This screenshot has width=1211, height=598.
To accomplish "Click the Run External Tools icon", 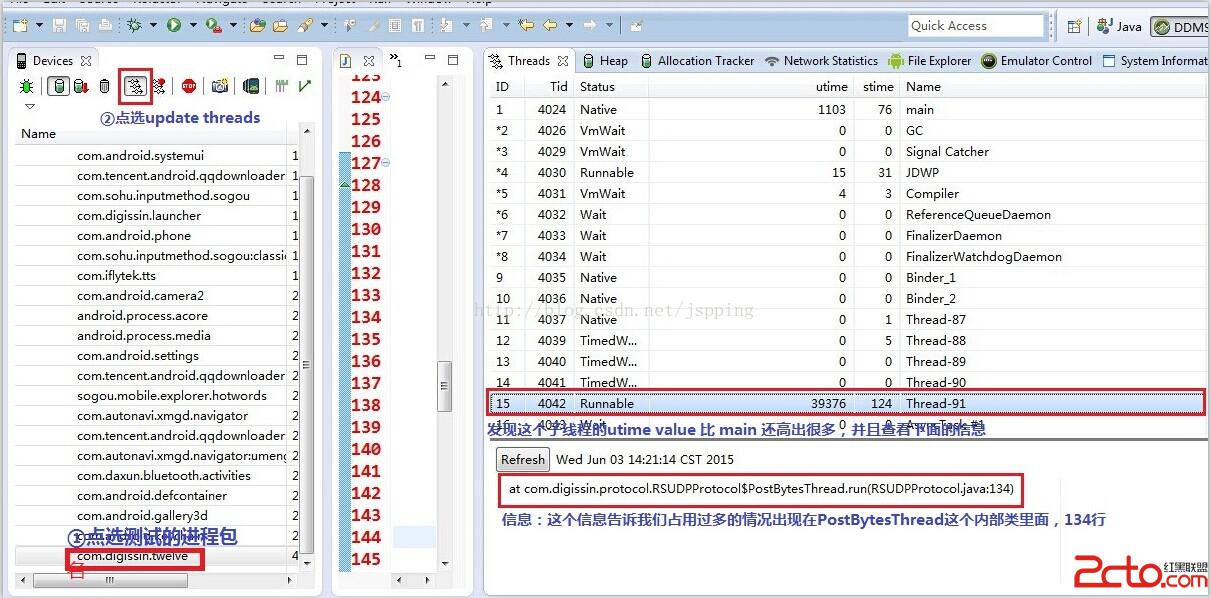I will [x=213, y=25].
